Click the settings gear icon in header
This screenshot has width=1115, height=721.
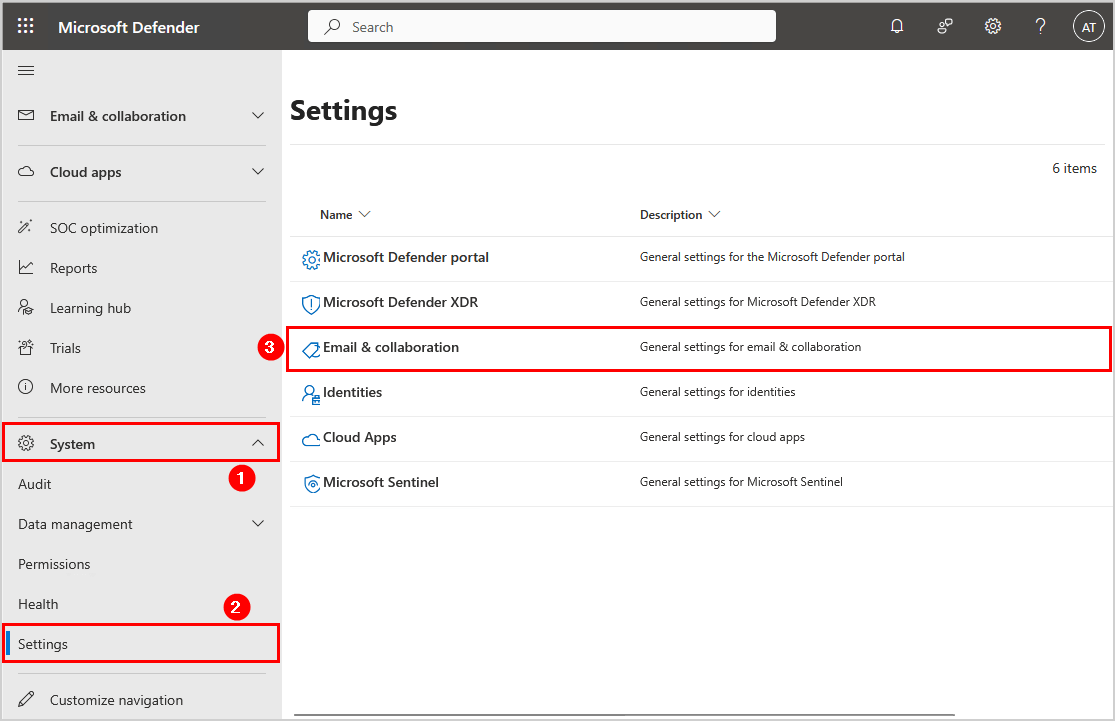pyautogui.click(x=993, y=27)
